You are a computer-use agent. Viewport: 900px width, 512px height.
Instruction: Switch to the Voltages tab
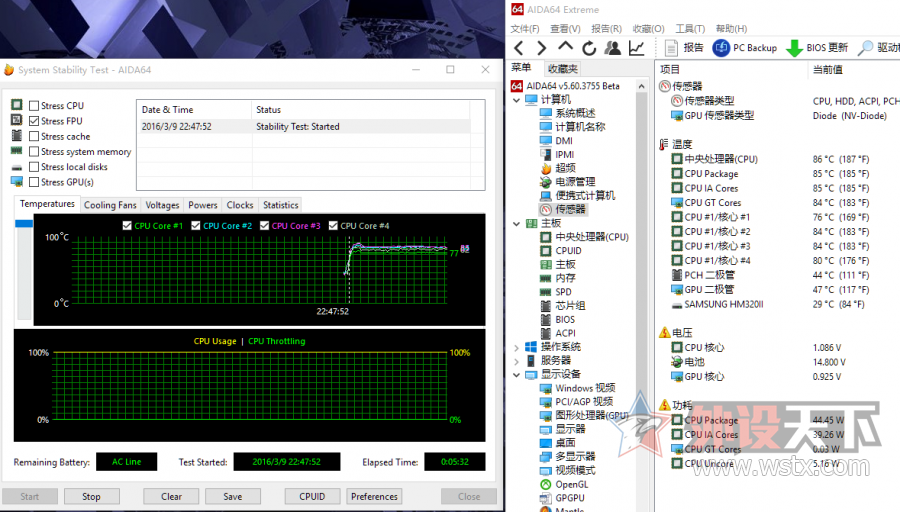(x=162, y=205)
